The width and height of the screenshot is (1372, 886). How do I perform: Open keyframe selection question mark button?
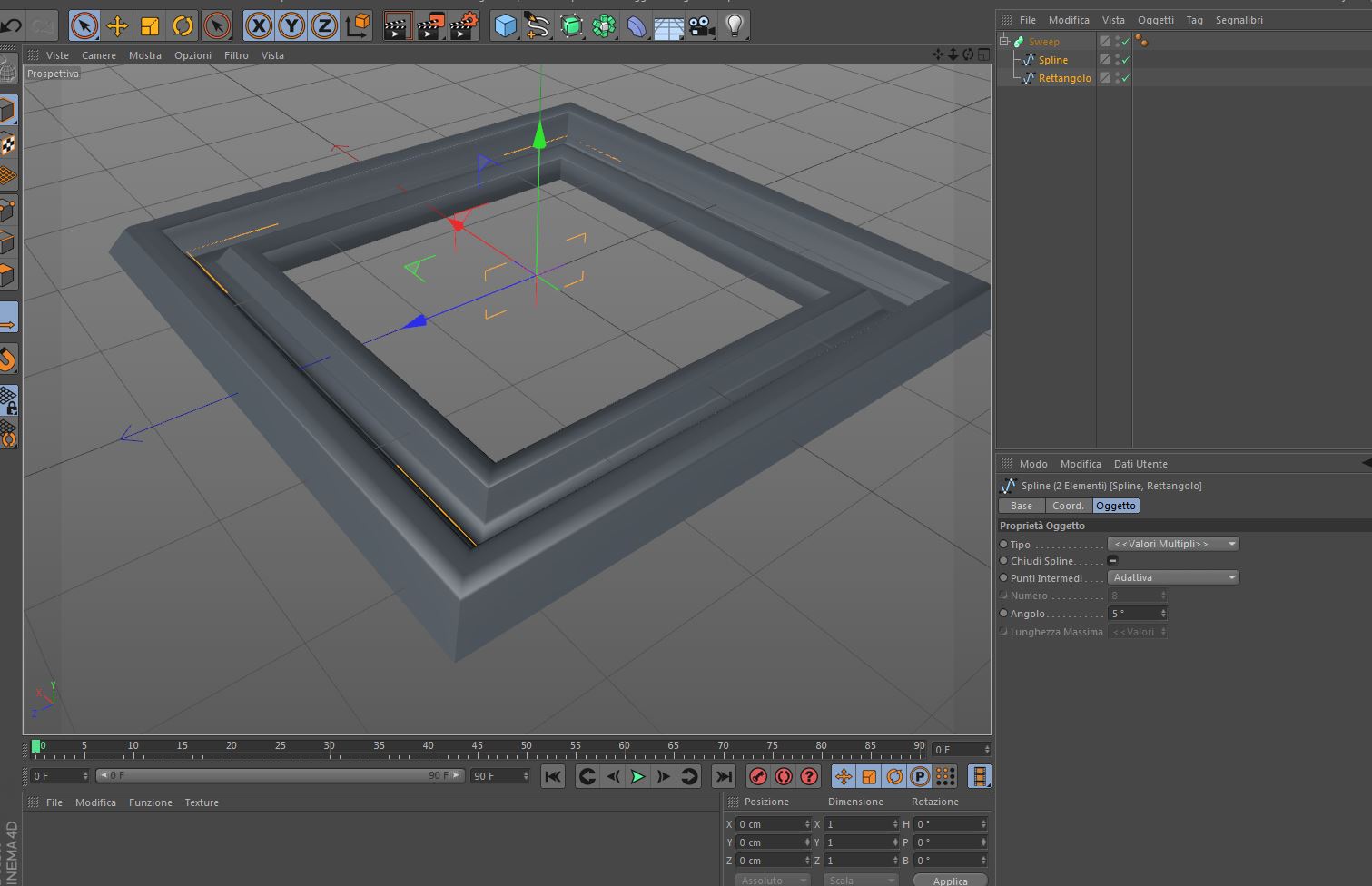(x=809, y=776)
